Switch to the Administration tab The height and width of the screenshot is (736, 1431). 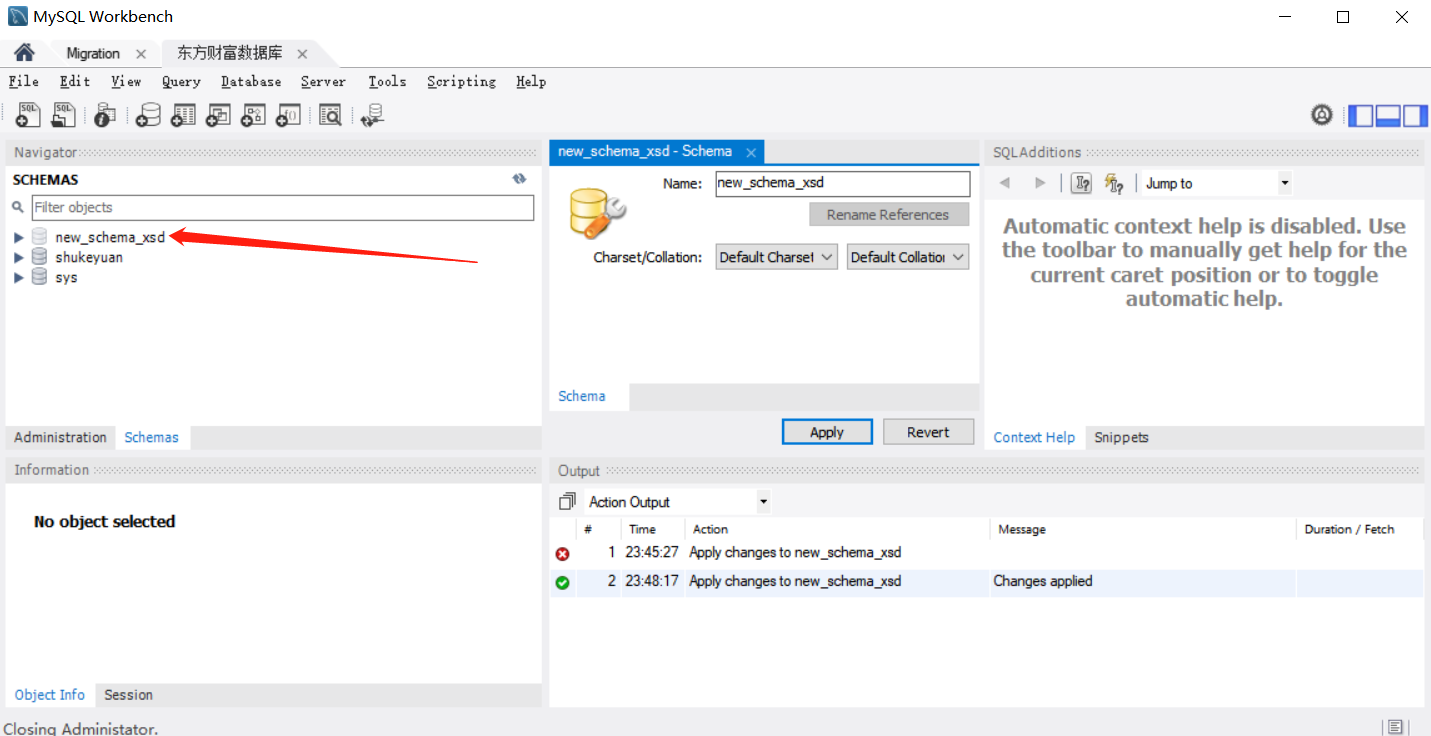(60, 438)
